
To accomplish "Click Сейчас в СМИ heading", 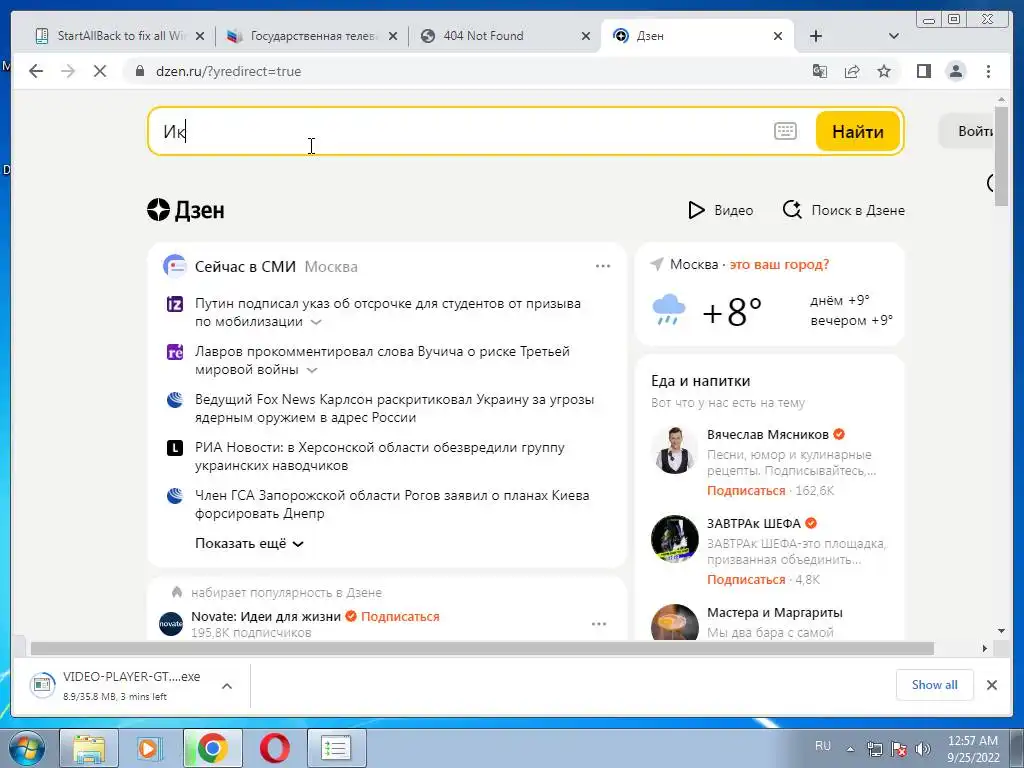I will tap(245, 266).
